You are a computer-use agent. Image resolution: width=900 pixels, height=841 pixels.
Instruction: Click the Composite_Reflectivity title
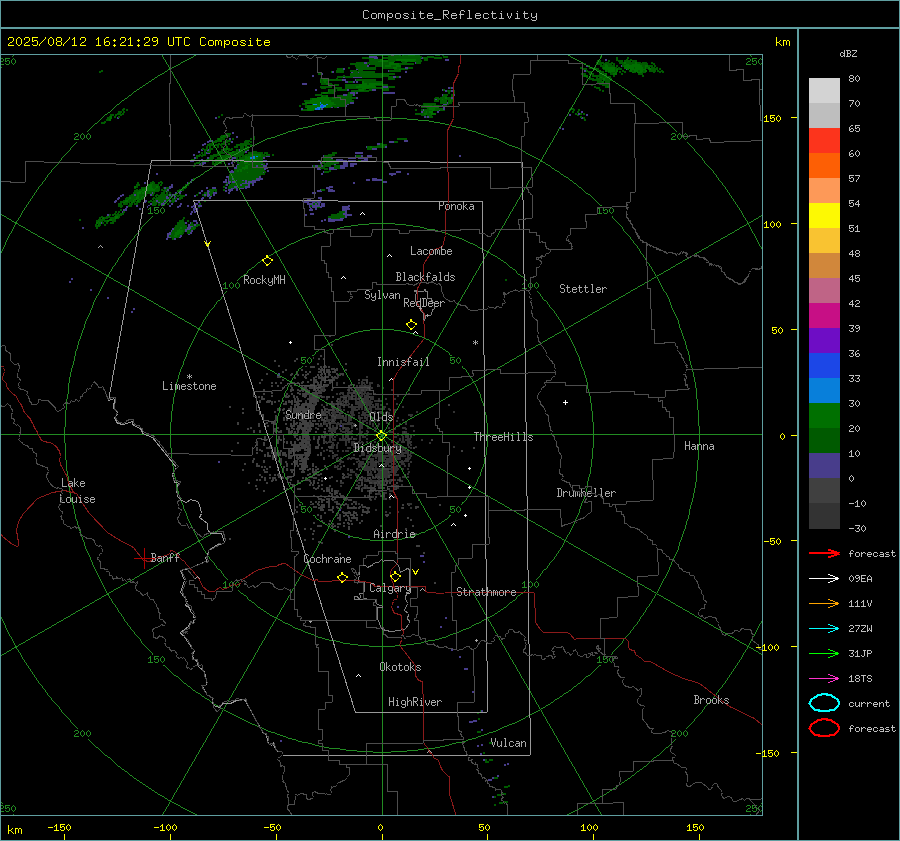(x=450, y=15)
